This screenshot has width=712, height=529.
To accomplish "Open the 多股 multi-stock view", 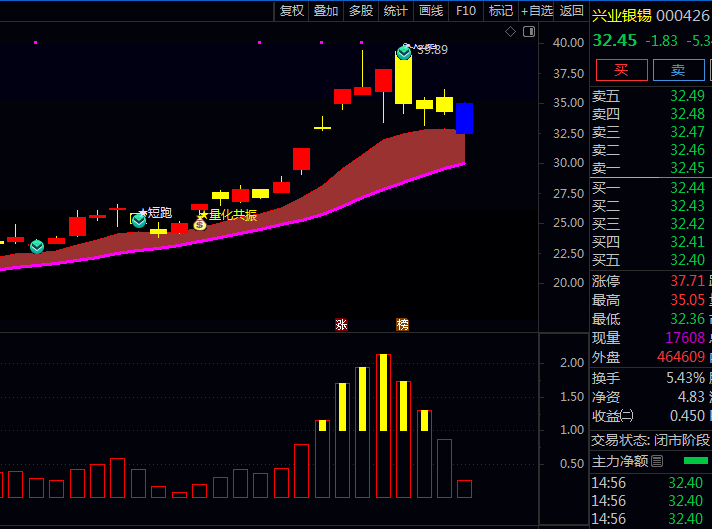I will [x=361, y=10].
